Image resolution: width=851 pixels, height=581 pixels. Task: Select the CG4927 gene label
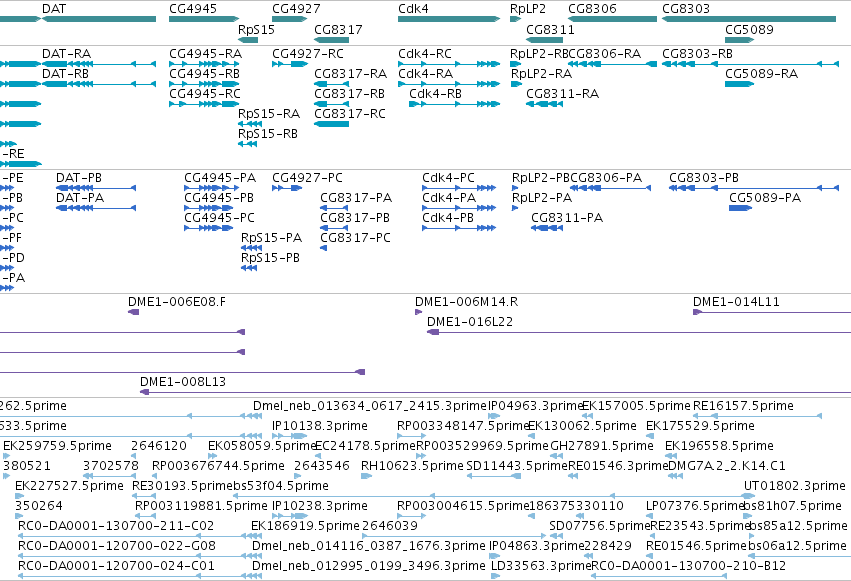pos(296,9)
